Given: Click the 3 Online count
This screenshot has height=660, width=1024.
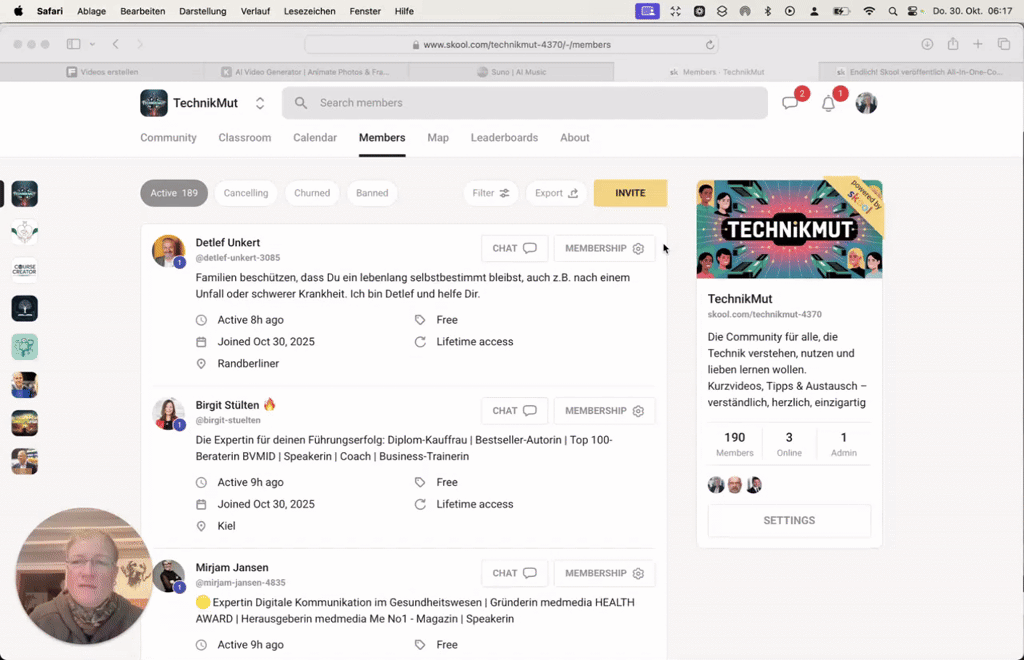Looking at the screenshot, I should click(789, 444).
